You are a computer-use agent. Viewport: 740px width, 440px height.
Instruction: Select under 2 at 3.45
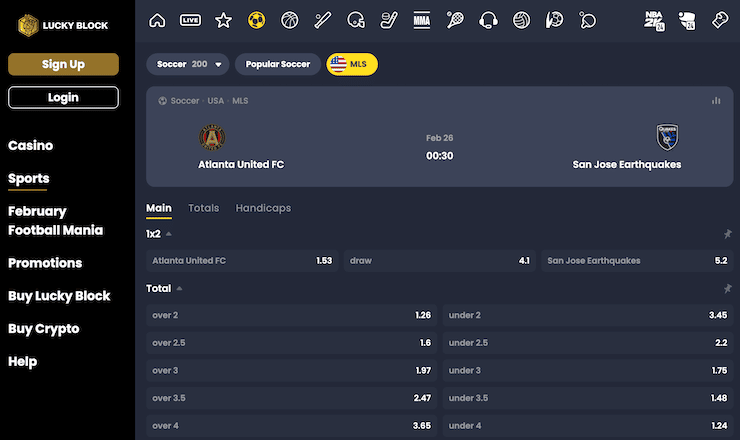click(588, 315)
